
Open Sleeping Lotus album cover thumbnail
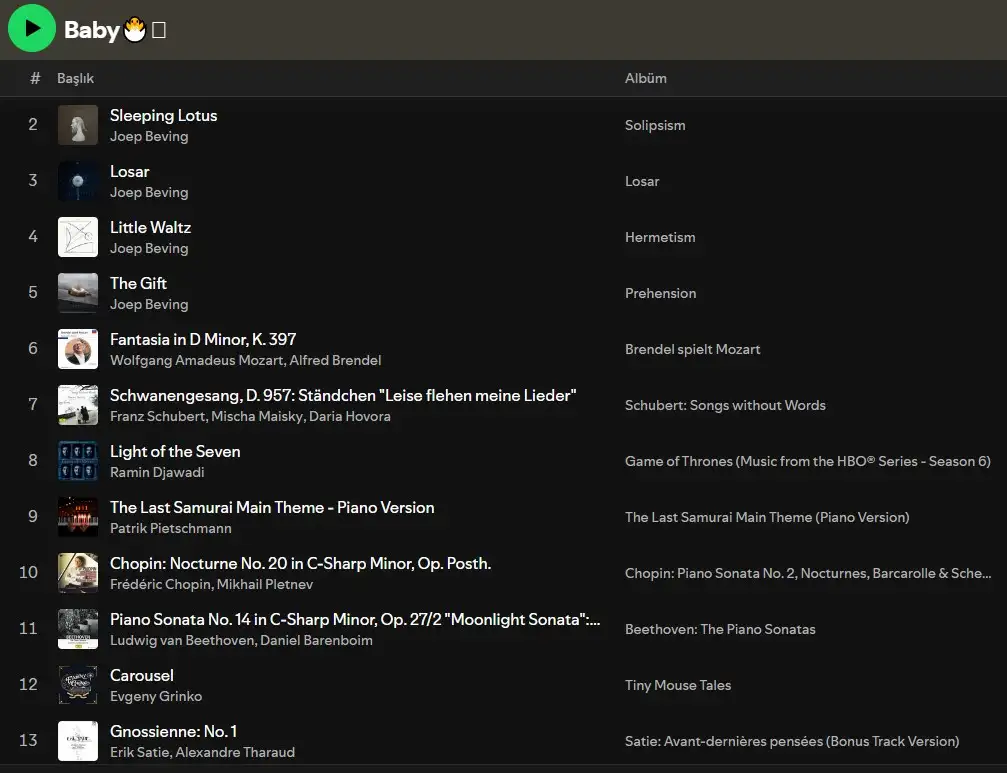[78, 125]
